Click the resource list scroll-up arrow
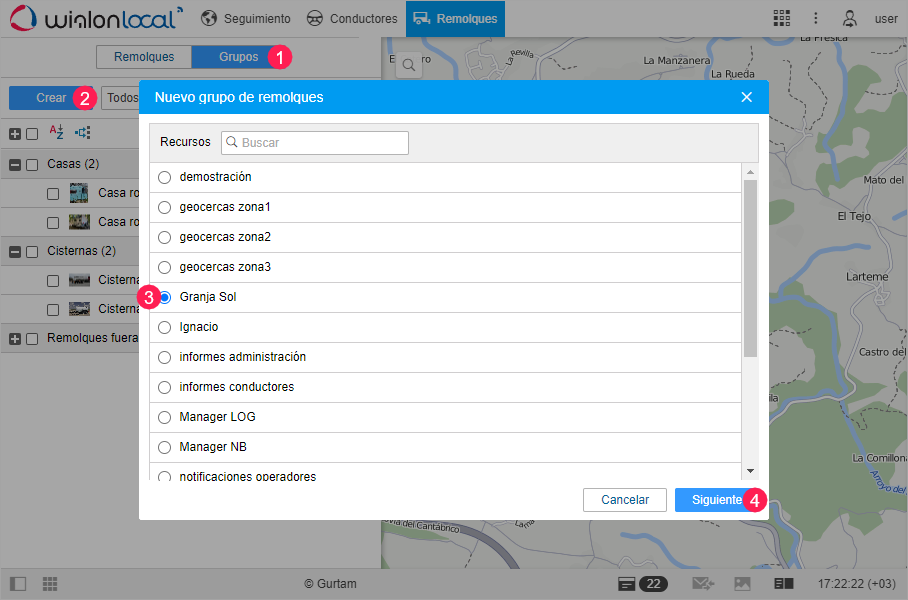 click(750, 172)
